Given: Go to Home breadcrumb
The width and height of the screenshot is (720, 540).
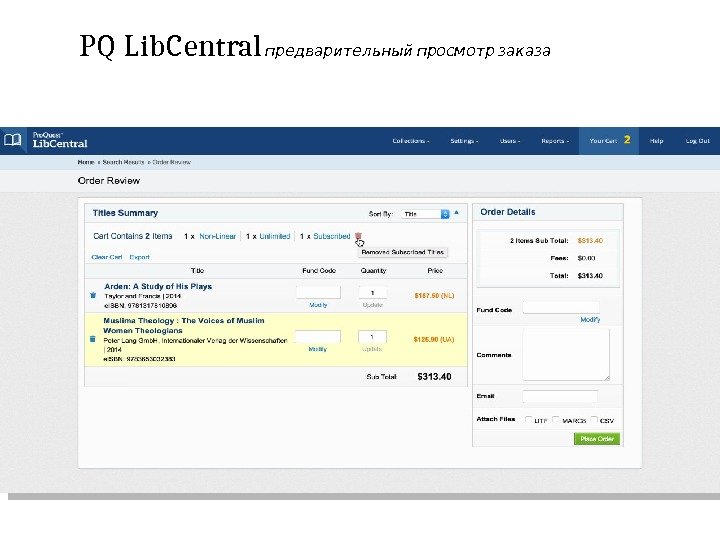Looking at the screenshot, I should pos(86,162).
